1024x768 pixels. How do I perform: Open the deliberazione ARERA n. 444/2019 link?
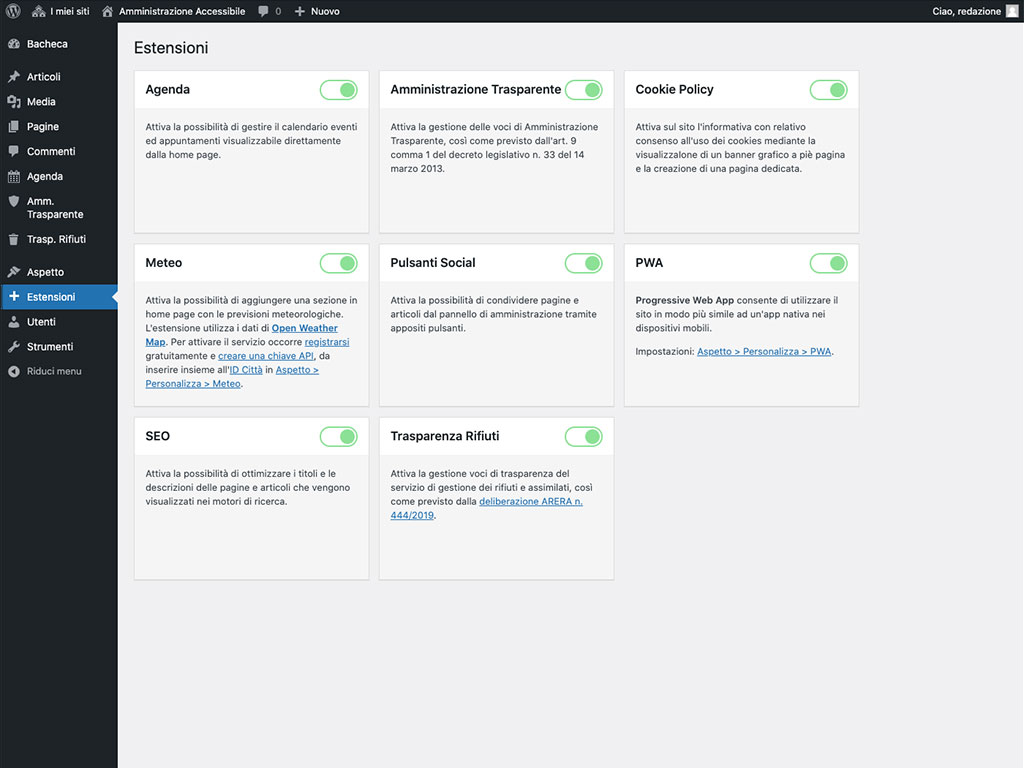[530, 501]
